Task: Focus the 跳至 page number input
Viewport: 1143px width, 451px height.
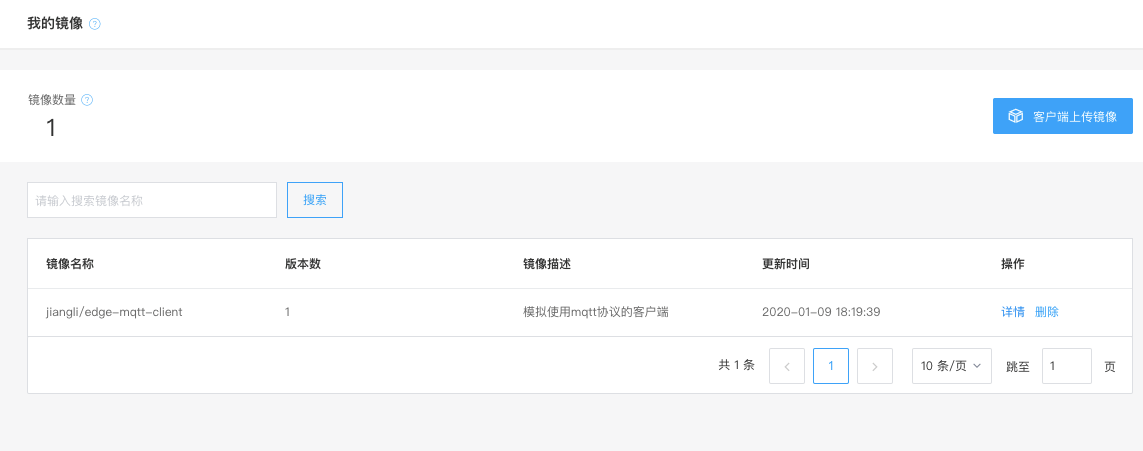Action: click(1066, 366)
